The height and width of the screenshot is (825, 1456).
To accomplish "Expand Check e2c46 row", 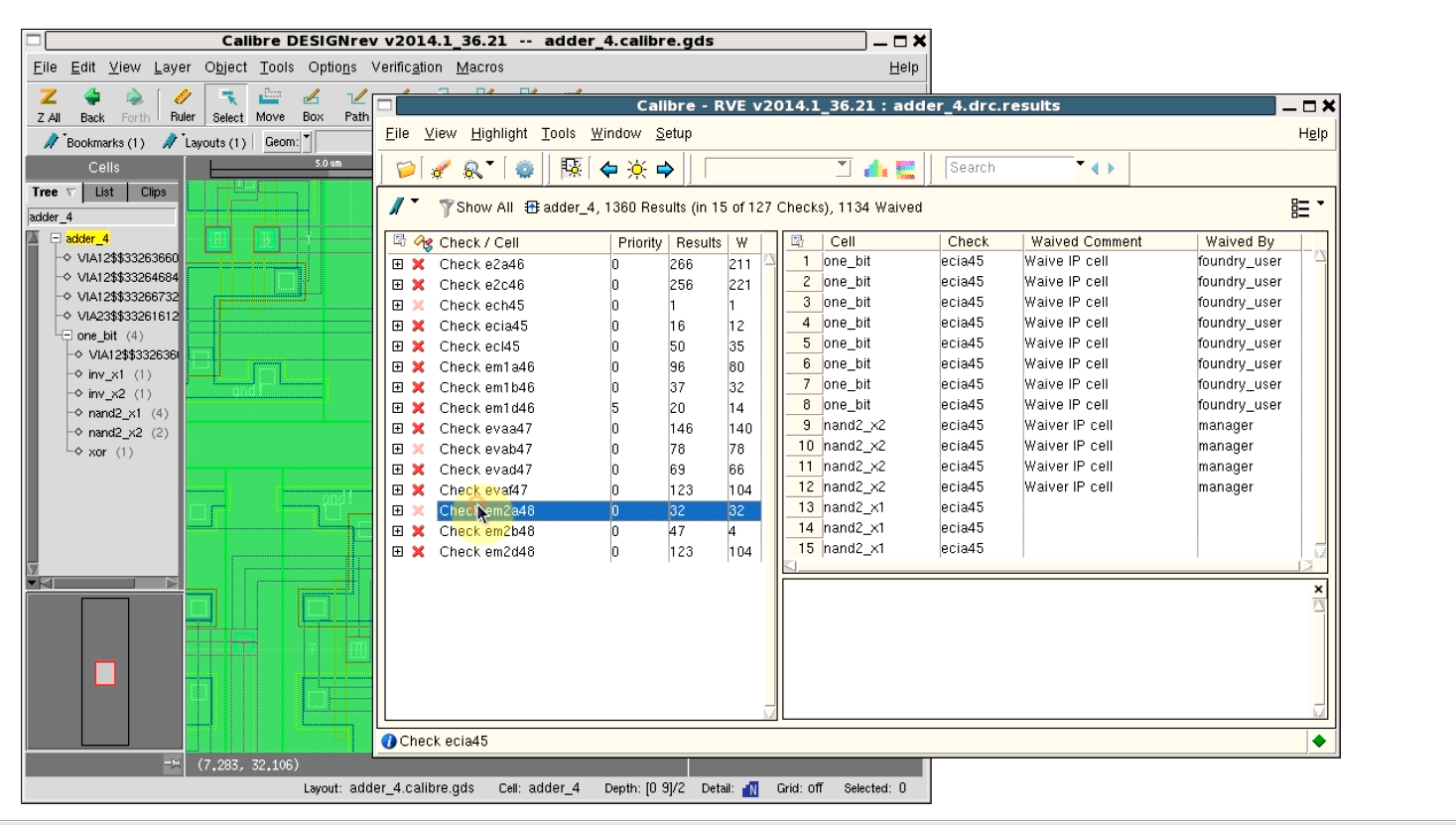I will coord(397,284).
